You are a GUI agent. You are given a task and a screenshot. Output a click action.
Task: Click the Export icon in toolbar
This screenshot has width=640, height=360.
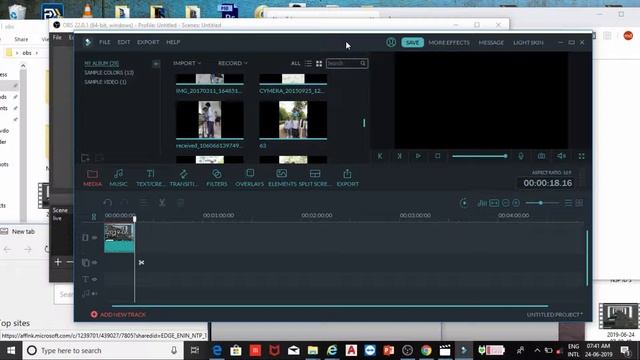point(347,178)
